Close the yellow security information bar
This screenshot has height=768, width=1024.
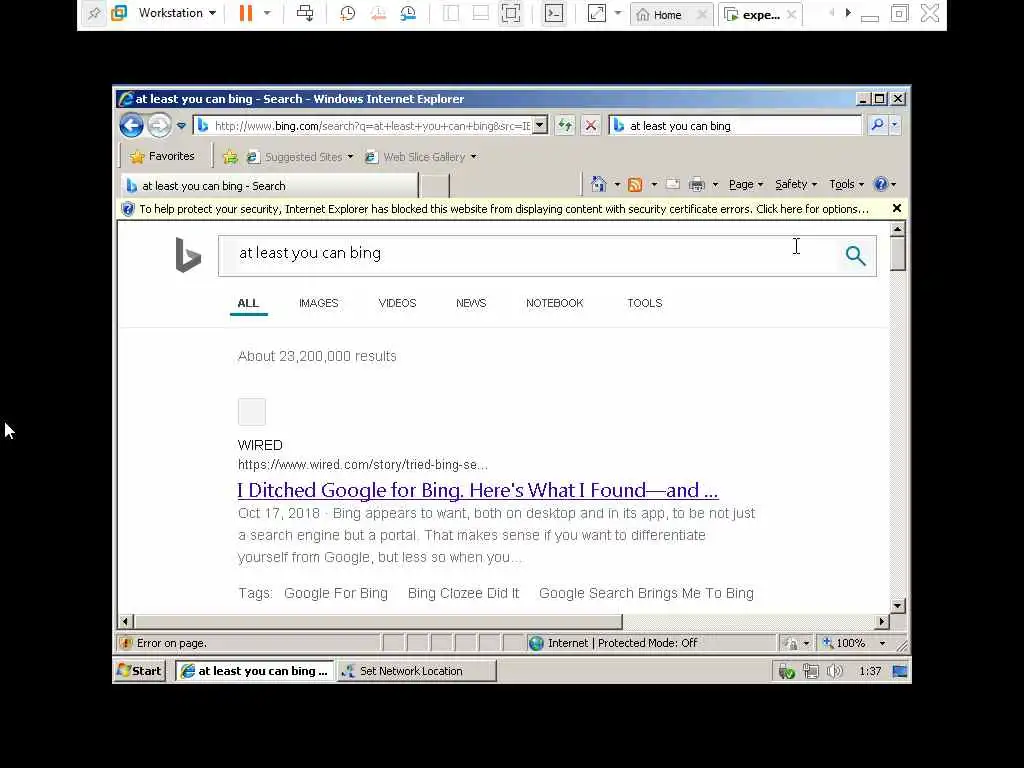[x=897, y=208]
